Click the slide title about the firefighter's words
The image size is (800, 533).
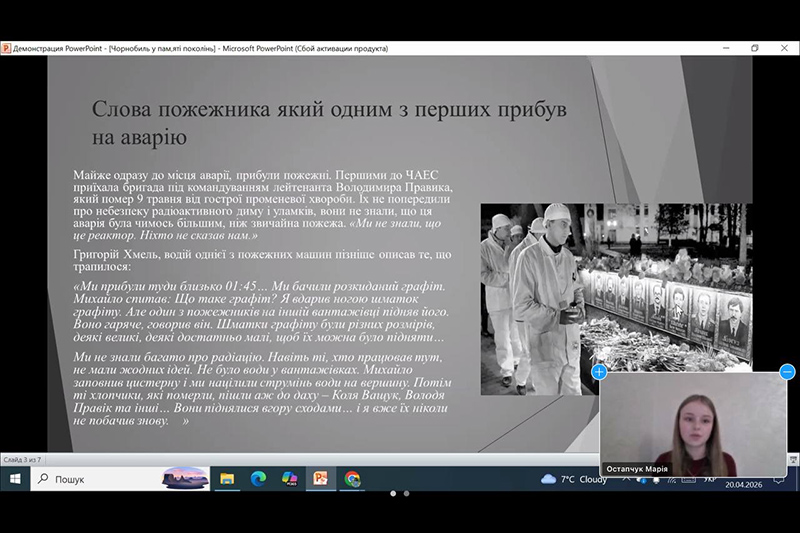tap(329, 121)
